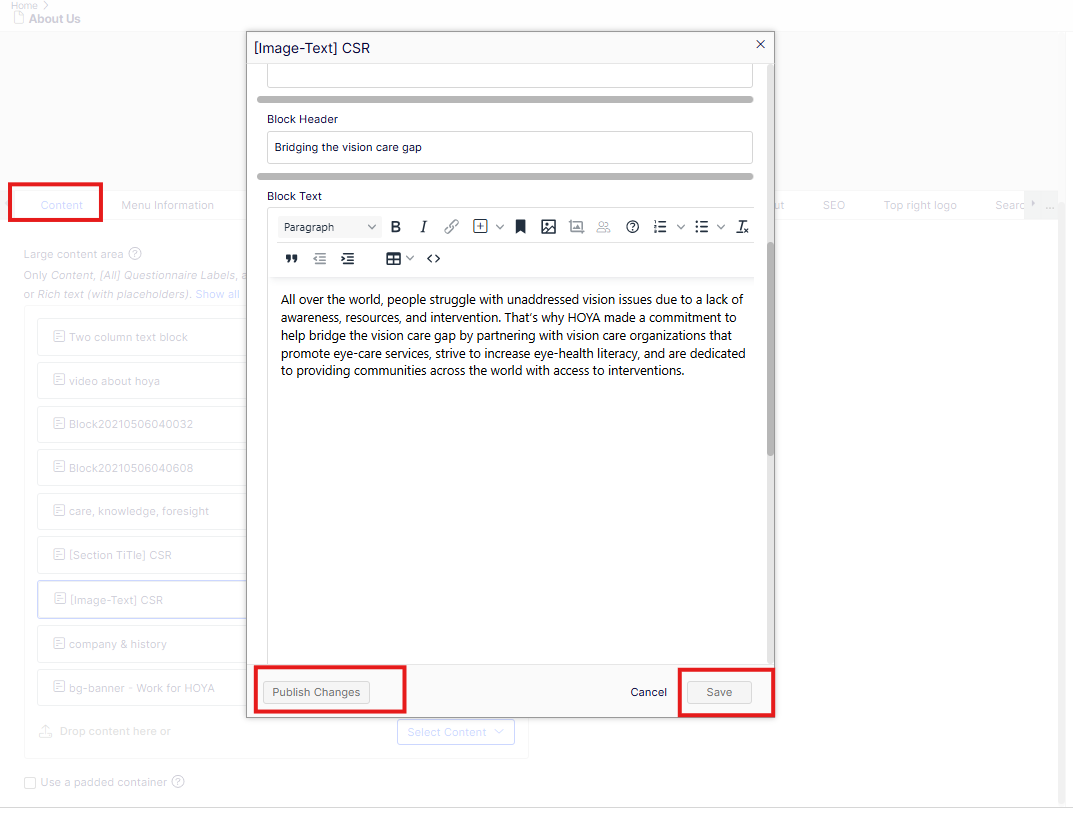The image size is (1073, 816).
Task: Click Cancel in the dialog
Action: (648, 692)
